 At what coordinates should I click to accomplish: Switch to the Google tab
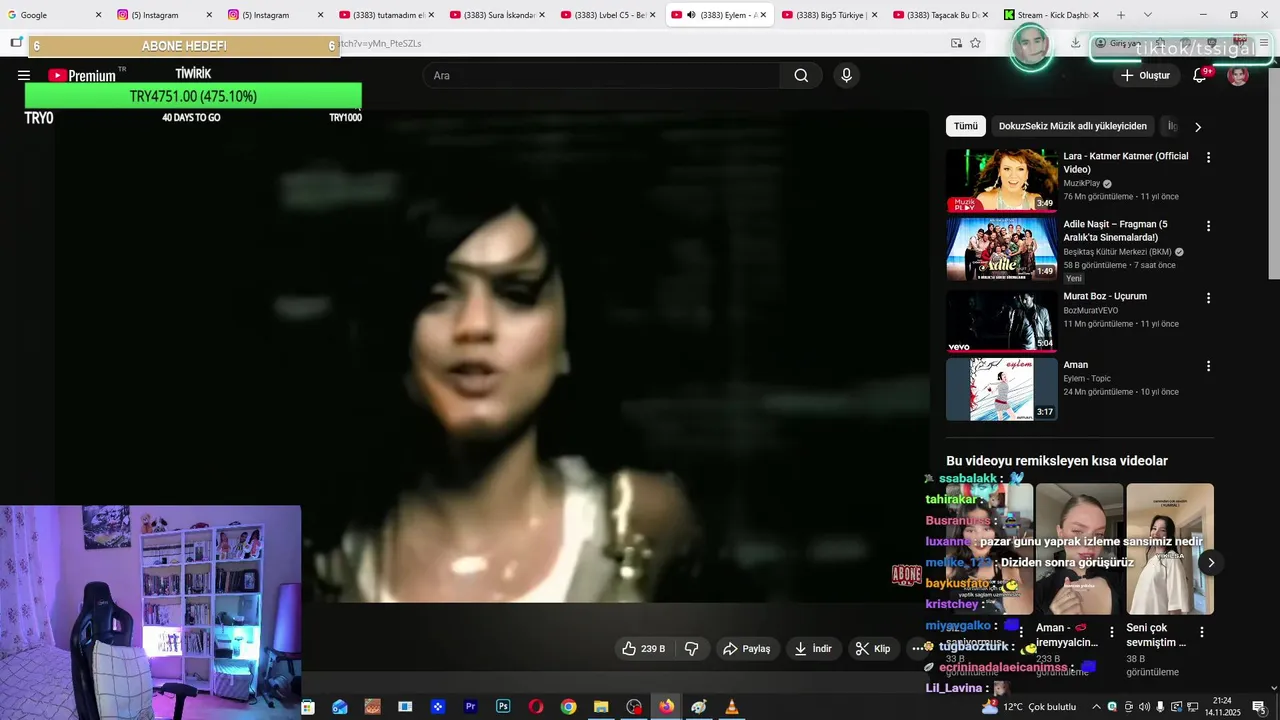click(x=55, y=15)
